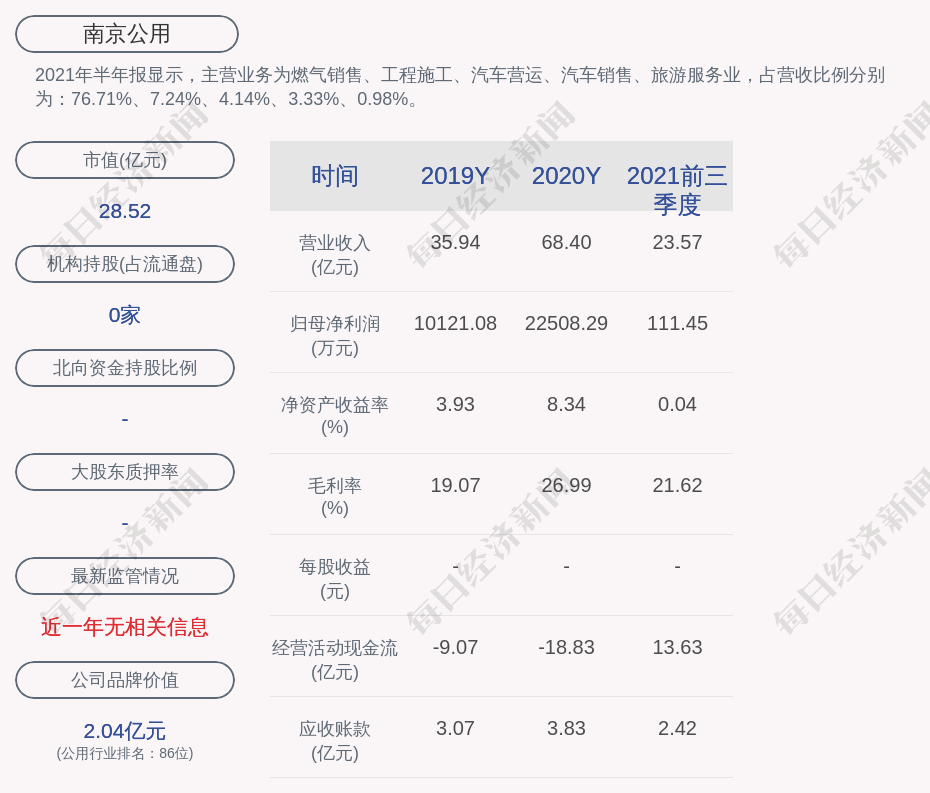
Task: Click ROE value 3.93
Action: pos(455,405)
